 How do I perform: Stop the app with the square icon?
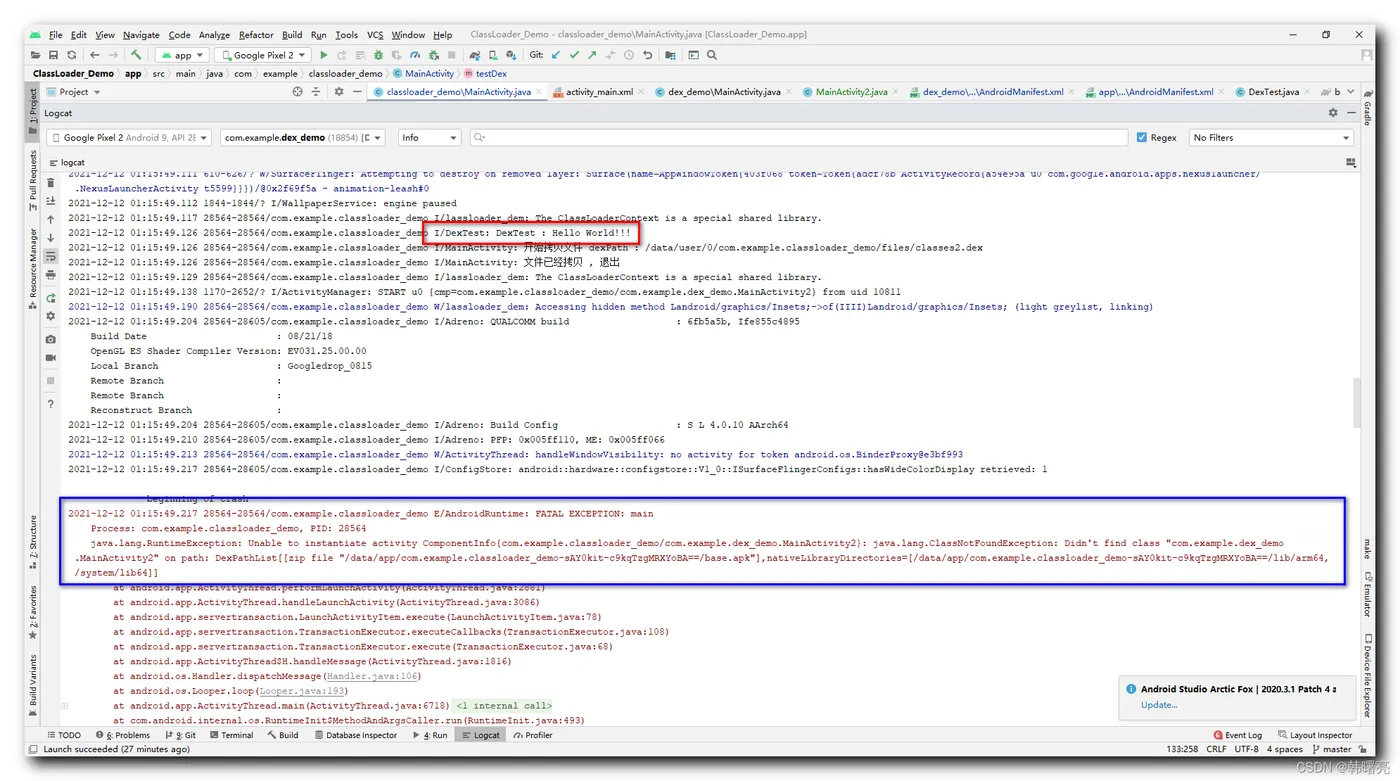(452, 55)
